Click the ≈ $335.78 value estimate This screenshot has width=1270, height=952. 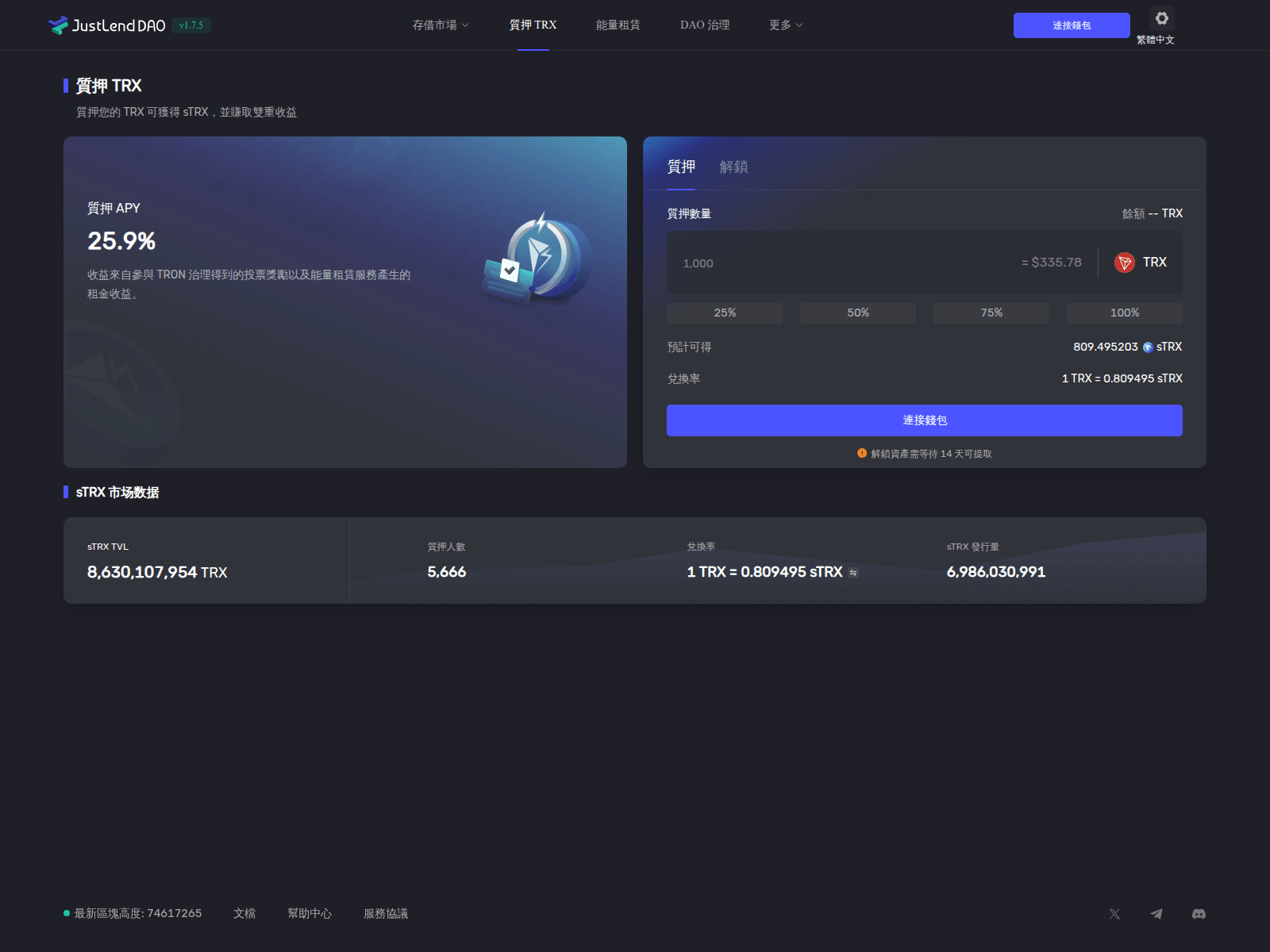(x=1052, y=263)
